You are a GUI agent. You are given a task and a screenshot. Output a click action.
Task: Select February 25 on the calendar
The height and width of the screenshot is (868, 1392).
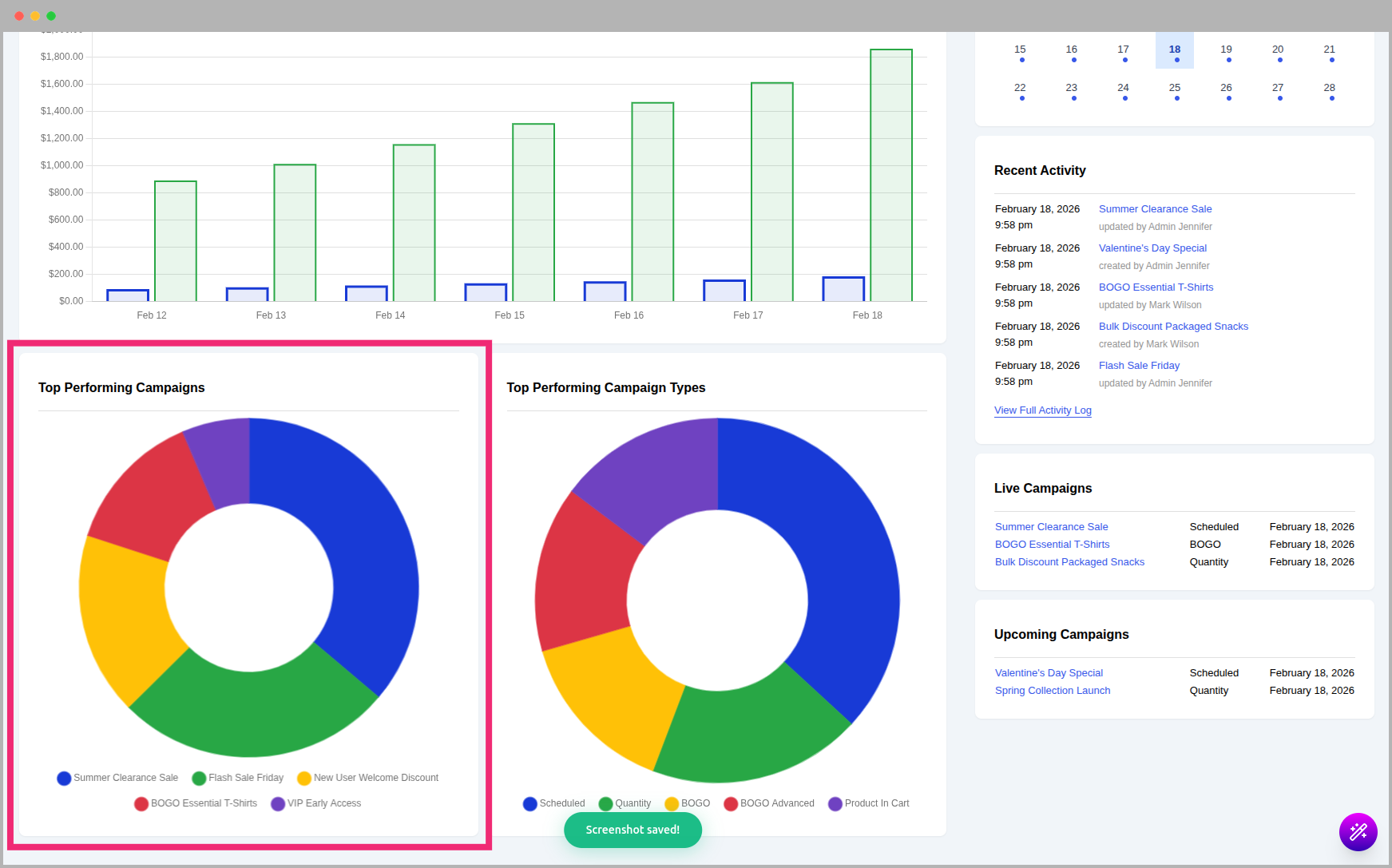pyautogui.click(x=1175, y=88)
